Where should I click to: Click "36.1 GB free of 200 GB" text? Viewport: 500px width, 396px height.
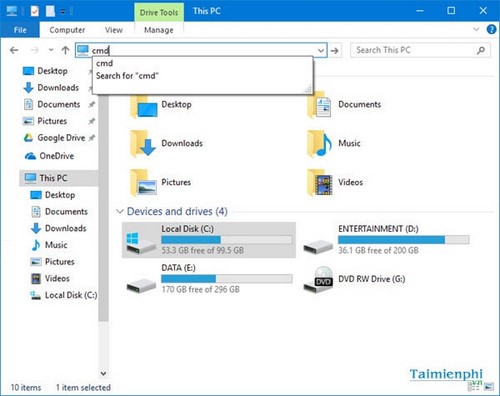(378, 250)
